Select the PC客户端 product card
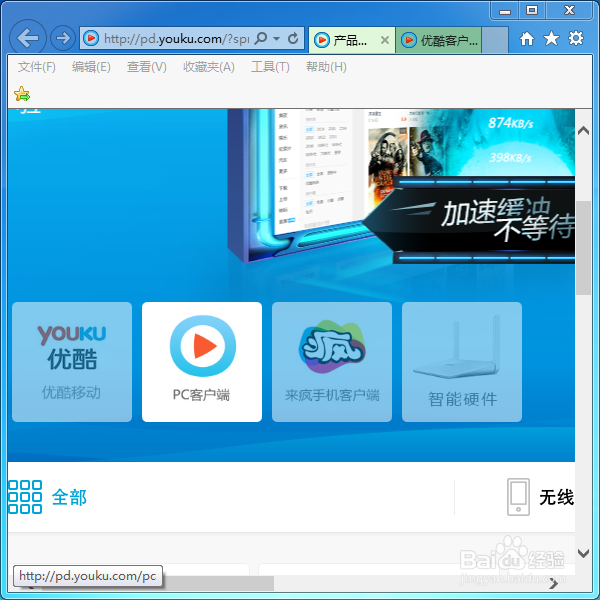Screen dimensions: 600x600 coord(202,362)
